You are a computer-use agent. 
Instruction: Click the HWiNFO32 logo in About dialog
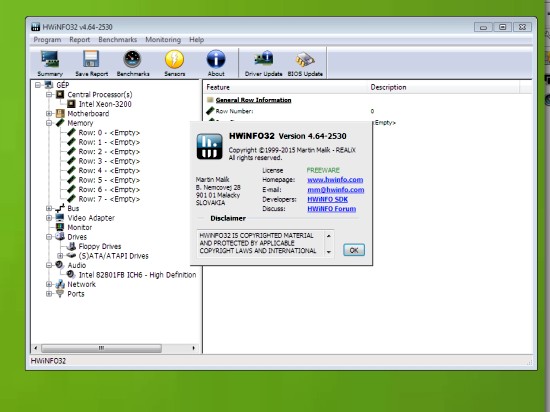pos(209,146)
